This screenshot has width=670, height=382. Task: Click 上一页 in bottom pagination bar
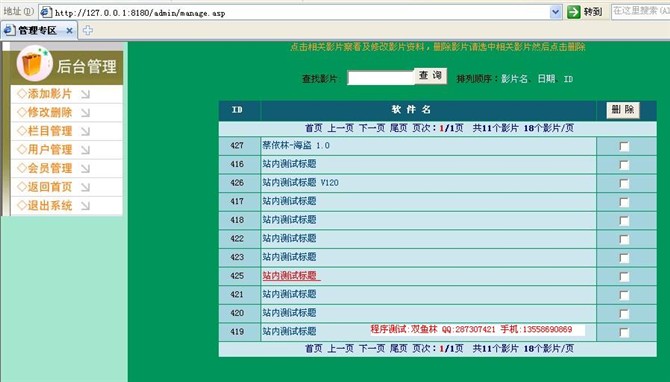[341, 349]
